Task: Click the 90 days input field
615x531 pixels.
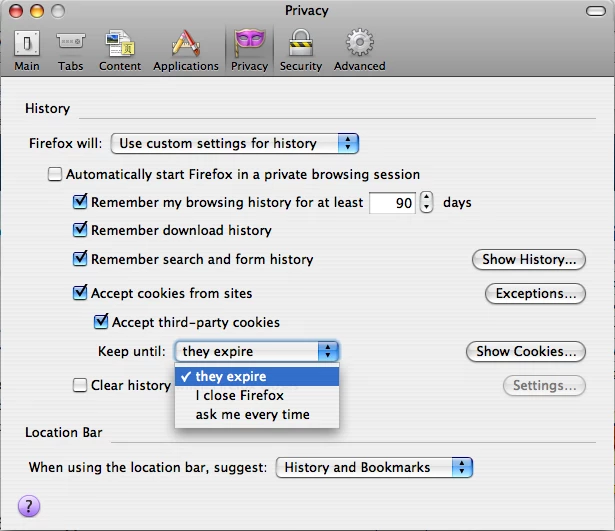Action: pyautogui.click(x=392, y=203)
